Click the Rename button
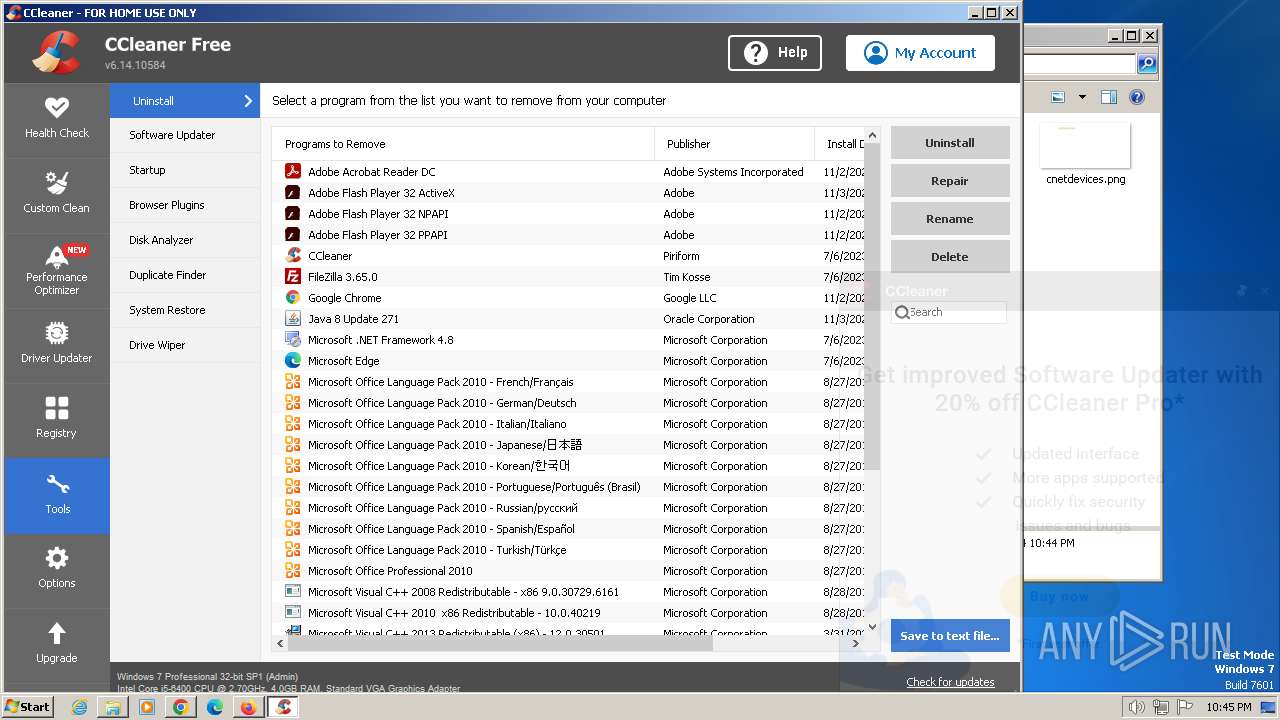1280x720 pixels. pyautogui.click(x=950, y=219)
